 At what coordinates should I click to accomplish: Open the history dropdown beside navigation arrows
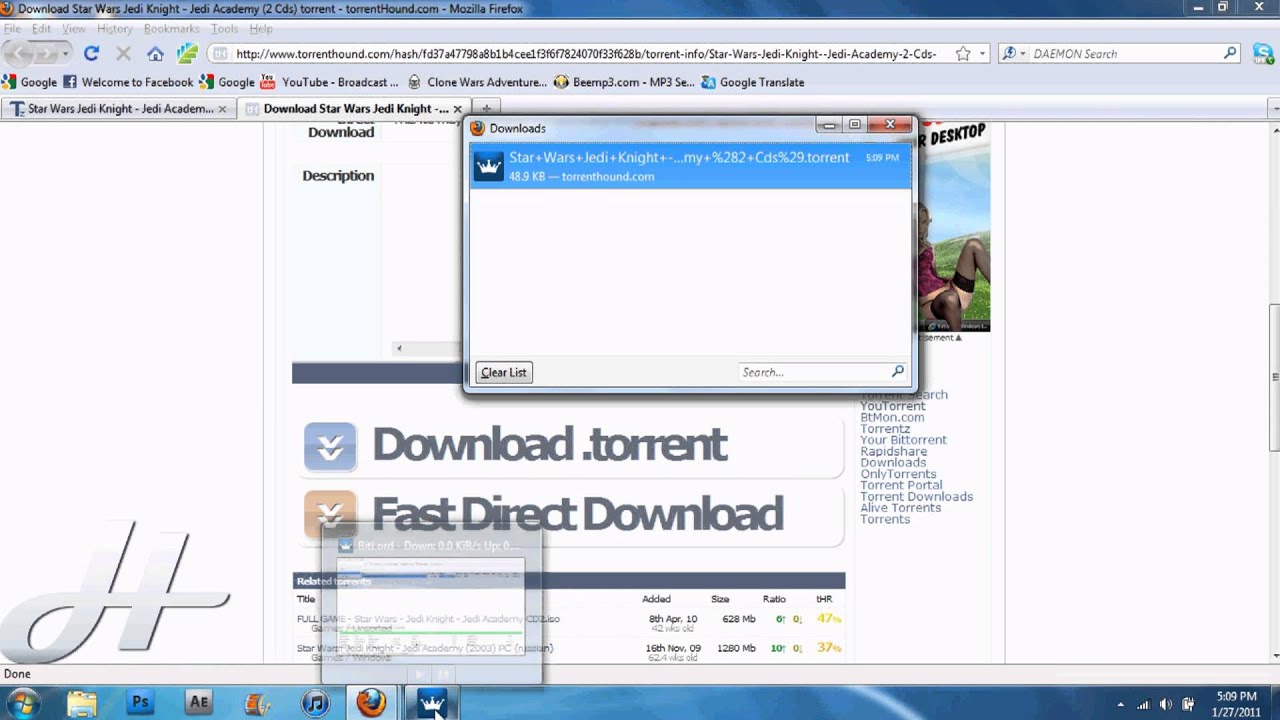[x=66, y=53]
